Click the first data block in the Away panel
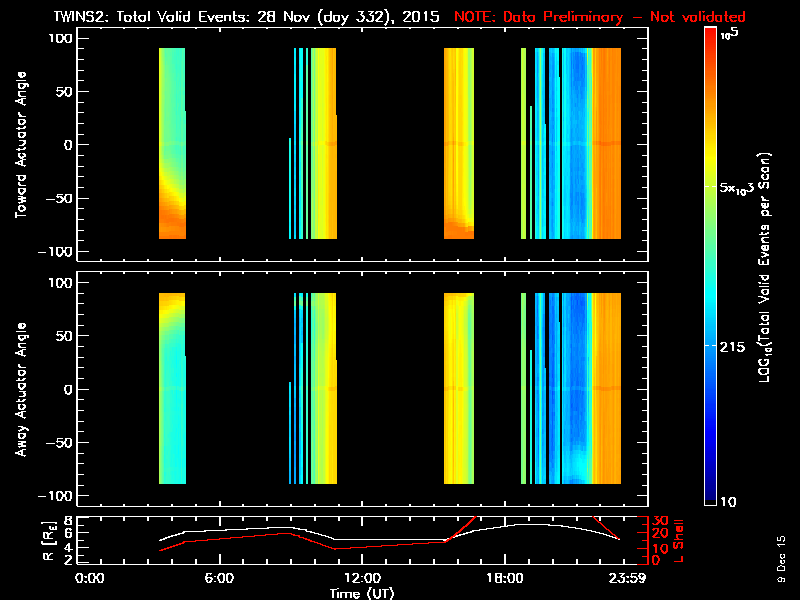 tap(172, 390)
